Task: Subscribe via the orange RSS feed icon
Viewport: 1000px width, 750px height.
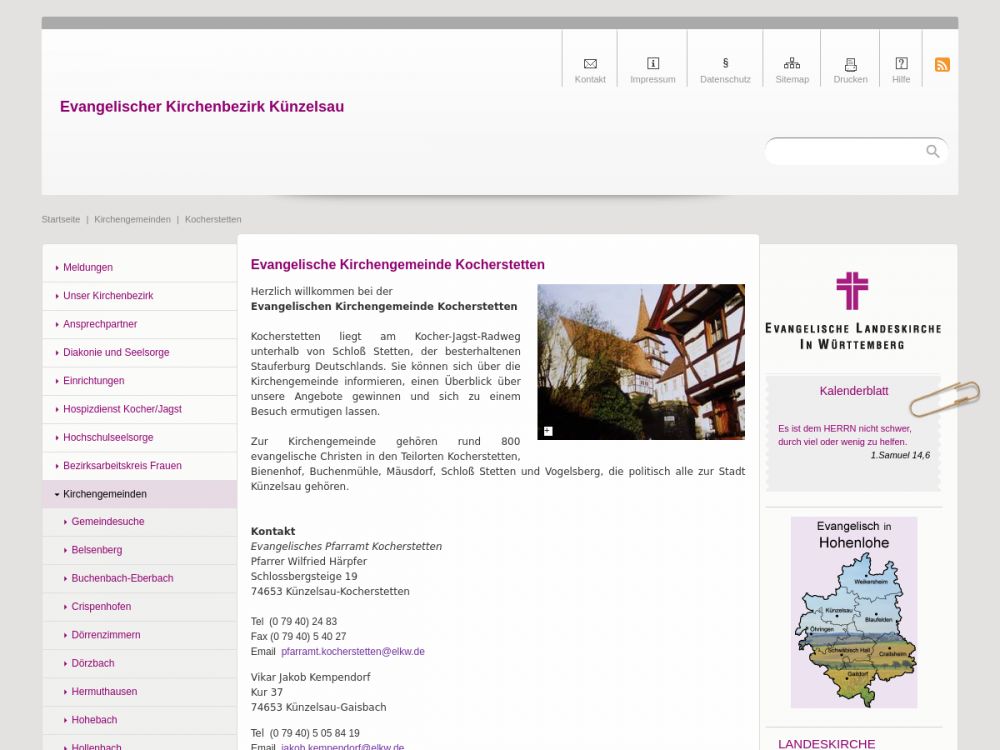Action: click(942, 65)
